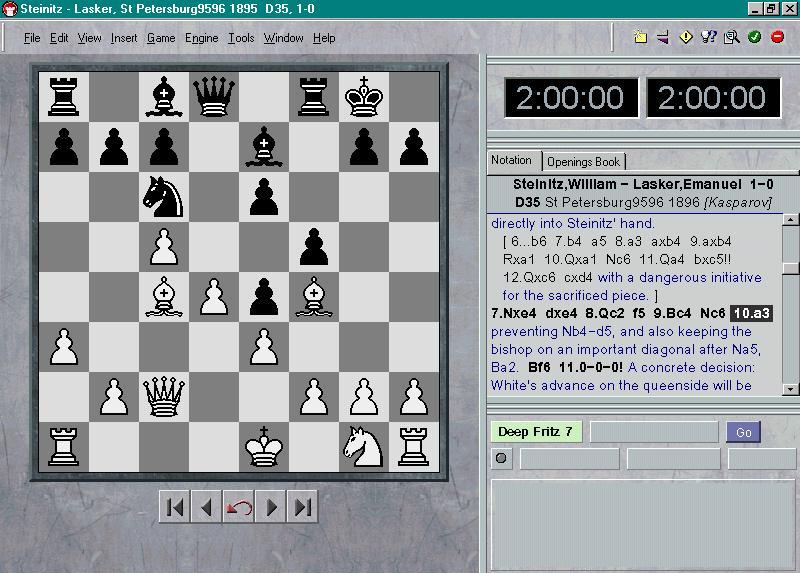Open the Game menu
The image size is (800, 573).
pos(161,38)
